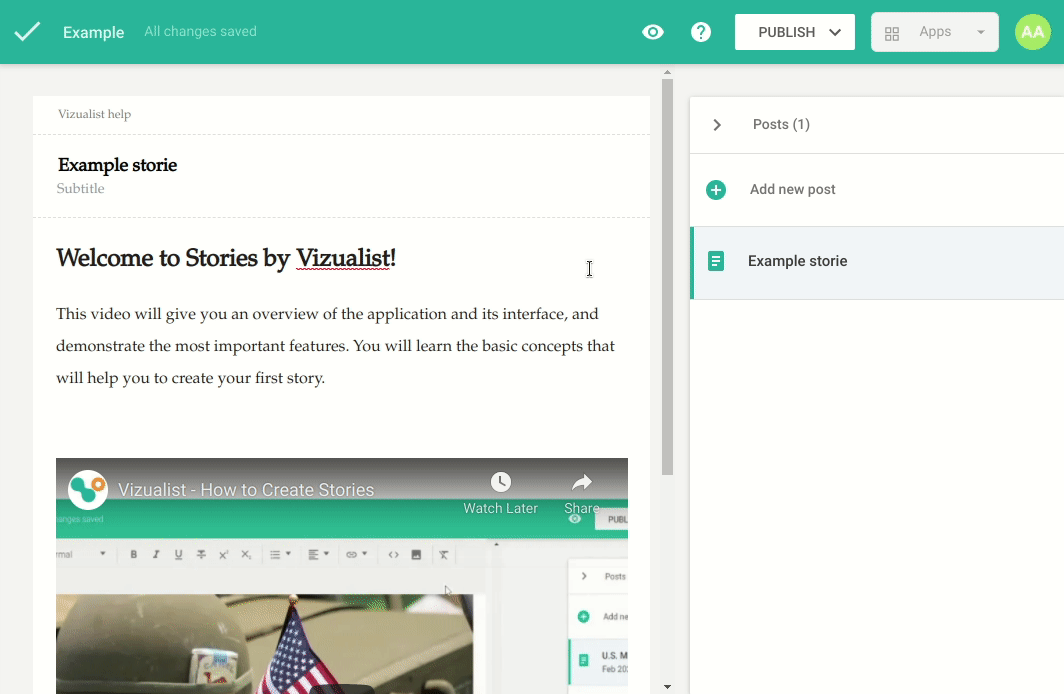1064x694 pixels.
Task: Click Watch Later clock icon on video
Action: (x=501, y=483)
